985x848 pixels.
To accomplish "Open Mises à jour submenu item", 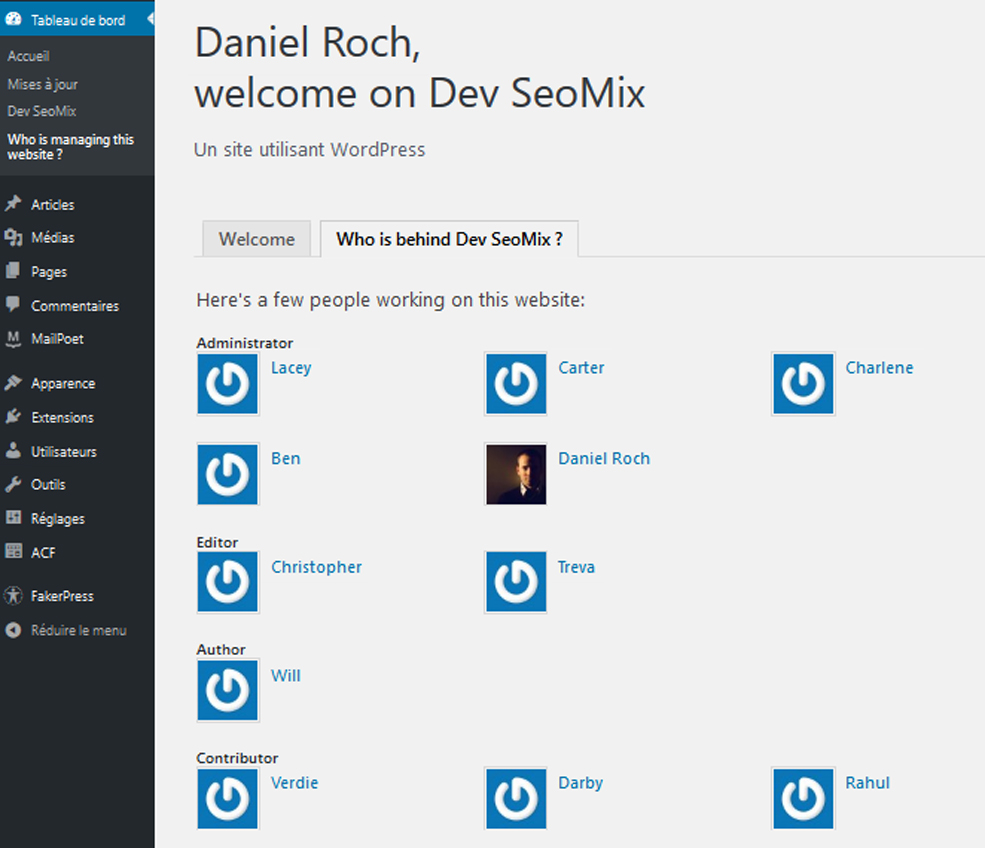I will coord(43,84).
